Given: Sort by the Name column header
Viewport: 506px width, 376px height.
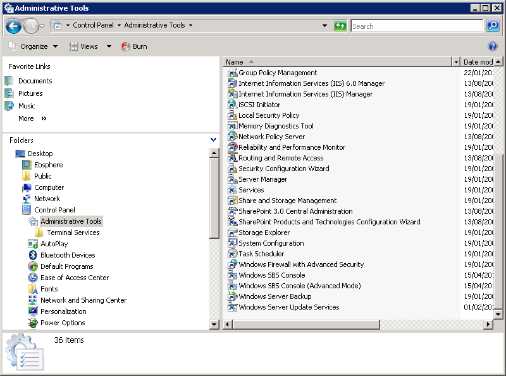Looking at the screenshot, I should pyautogui.click(x=337, y=62).
